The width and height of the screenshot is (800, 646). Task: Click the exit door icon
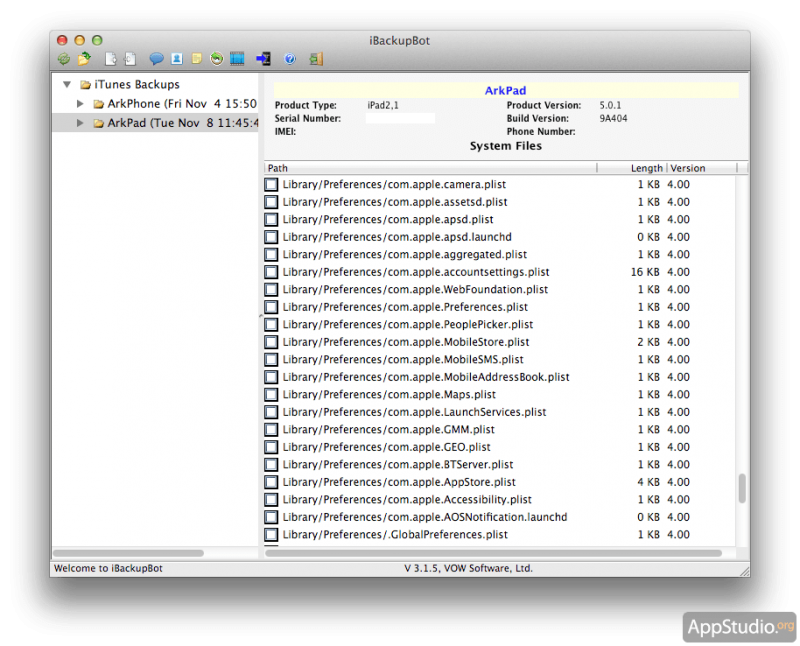(x=316, y=59)
